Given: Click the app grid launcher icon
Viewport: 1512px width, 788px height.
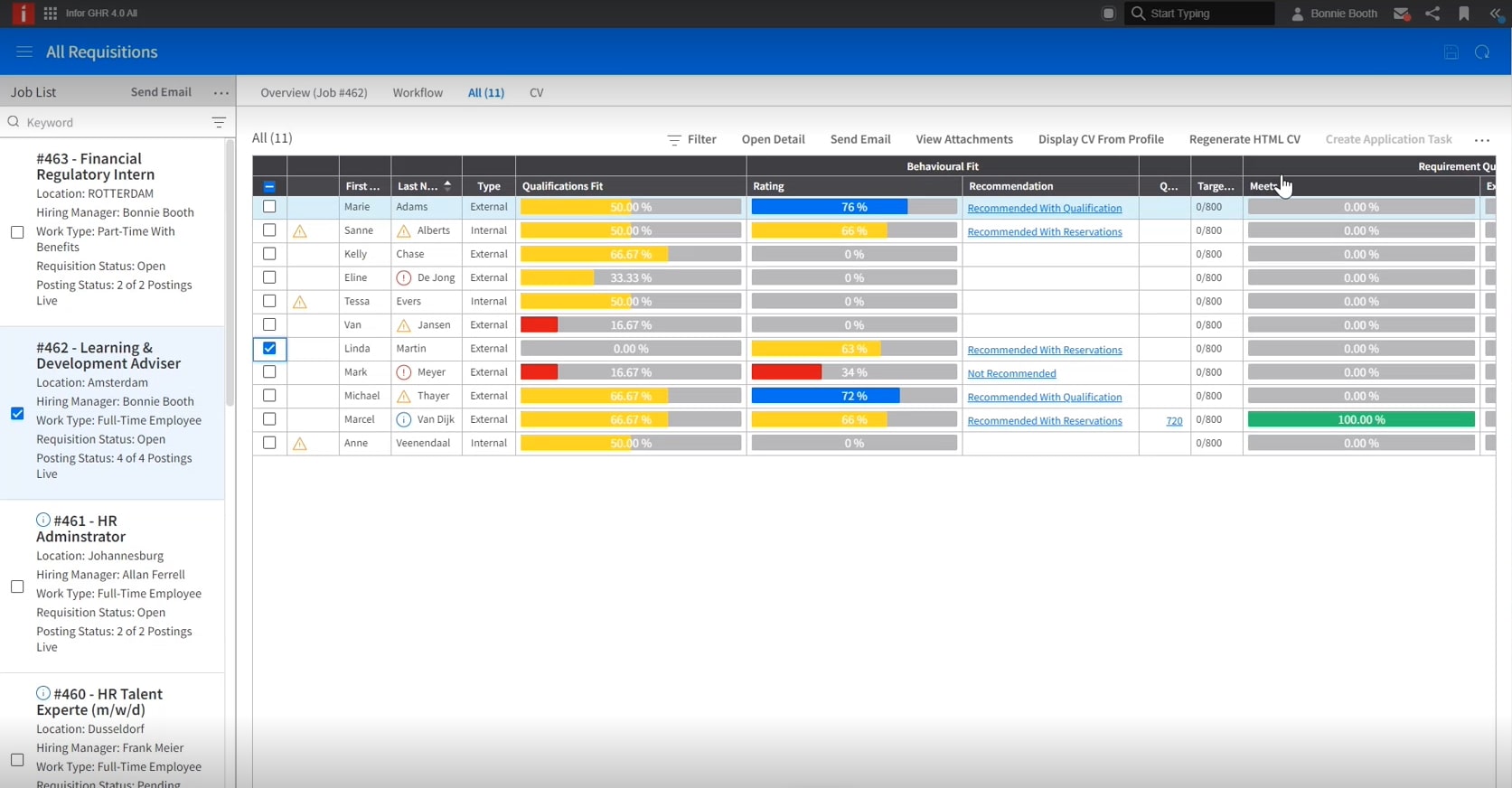Looking at the screenshot, I should pyautogui.click(x=51, y=14).
